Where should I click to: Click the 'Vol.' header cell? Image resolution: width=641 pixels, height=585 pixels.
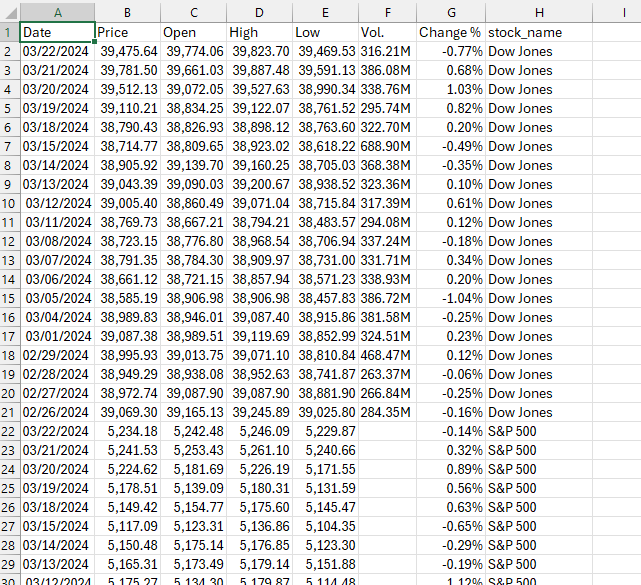click(x=388, y=32)
